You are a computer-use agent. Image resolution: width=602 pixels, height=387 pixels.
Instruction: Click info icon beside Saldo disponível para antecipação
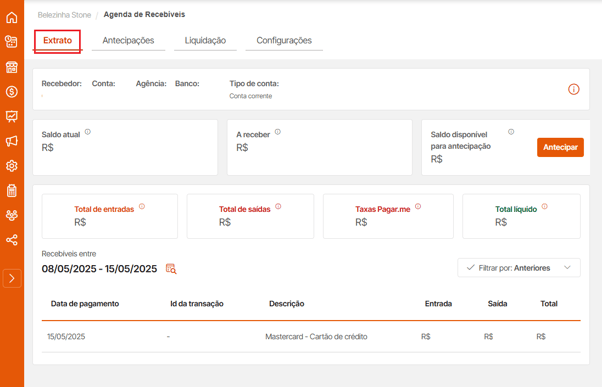click(x=511, y=132)
